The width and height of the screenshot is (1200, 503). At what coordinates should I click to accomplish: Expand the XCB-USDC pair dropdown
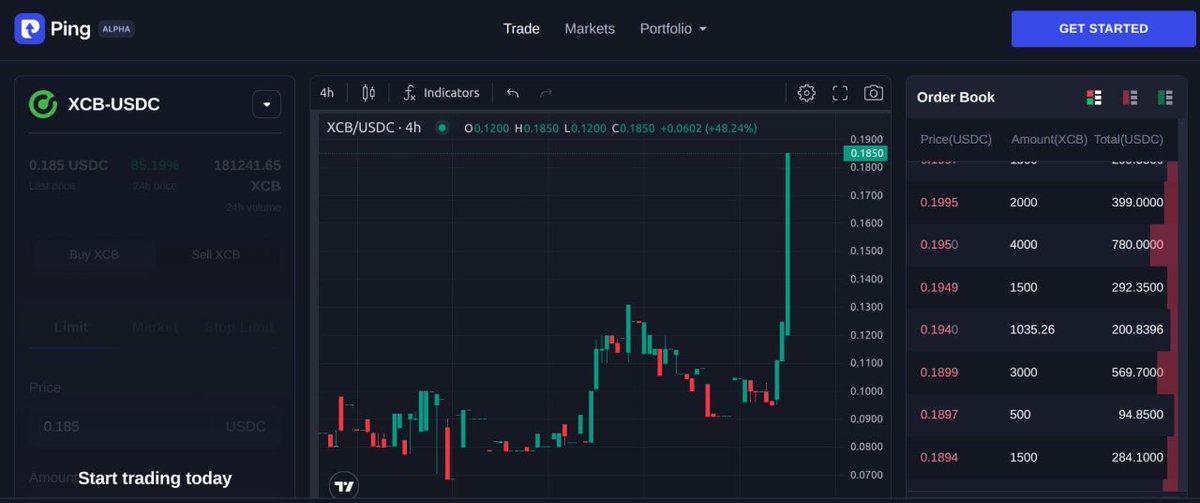point(266,104)
